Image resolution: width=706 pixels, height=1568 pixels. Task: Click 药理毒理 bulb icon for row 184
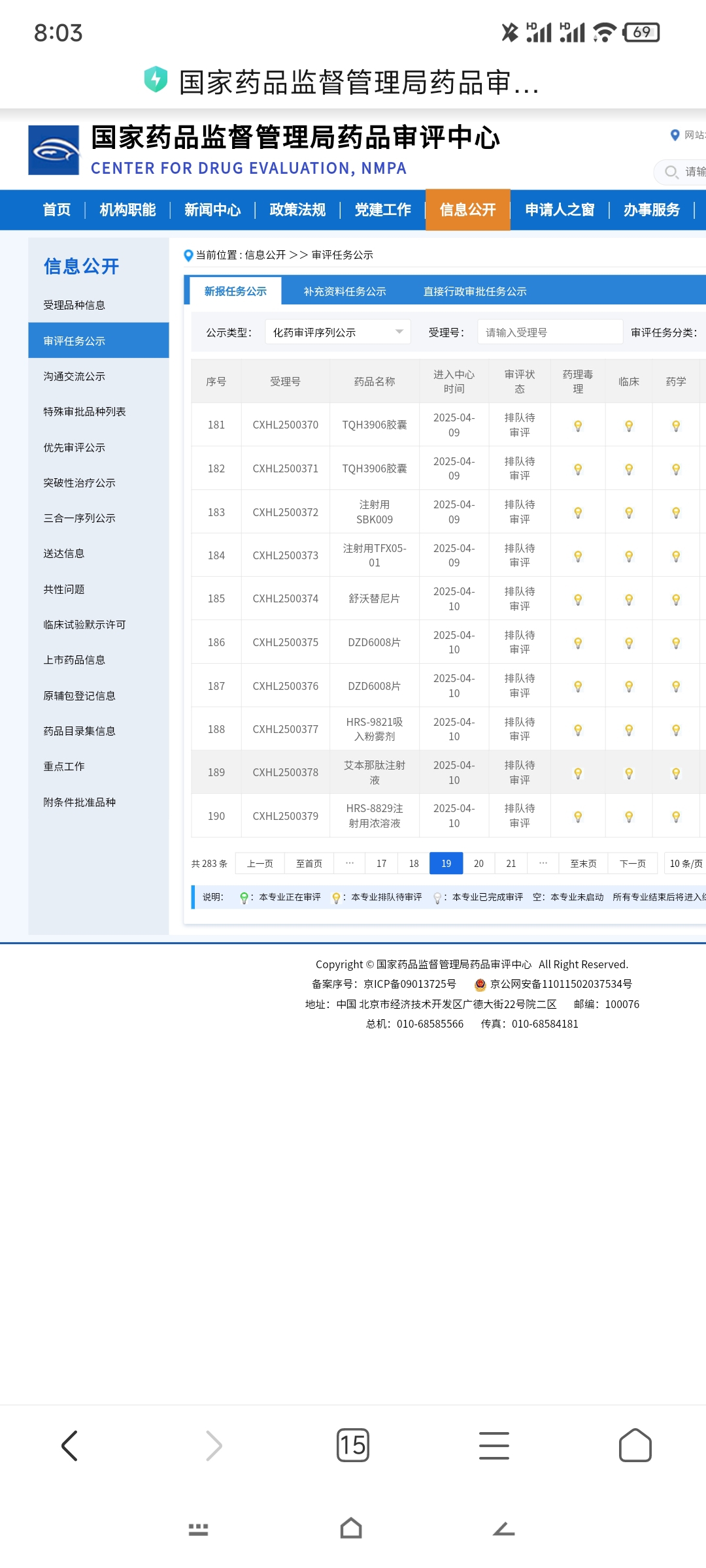(578, 557)
